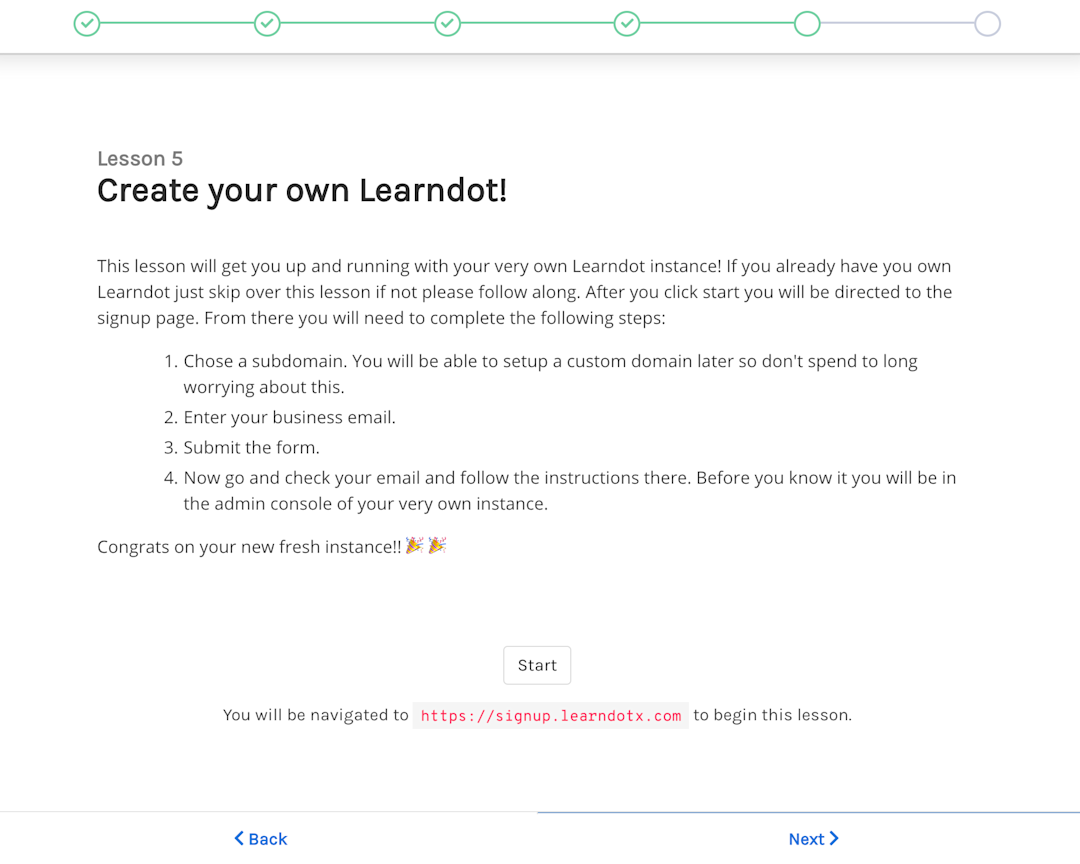Screen dimensions: 1080x864
Task: Click the signup.learndotx.com URL text
Action: pyautogui.click(x=550, y=715)
